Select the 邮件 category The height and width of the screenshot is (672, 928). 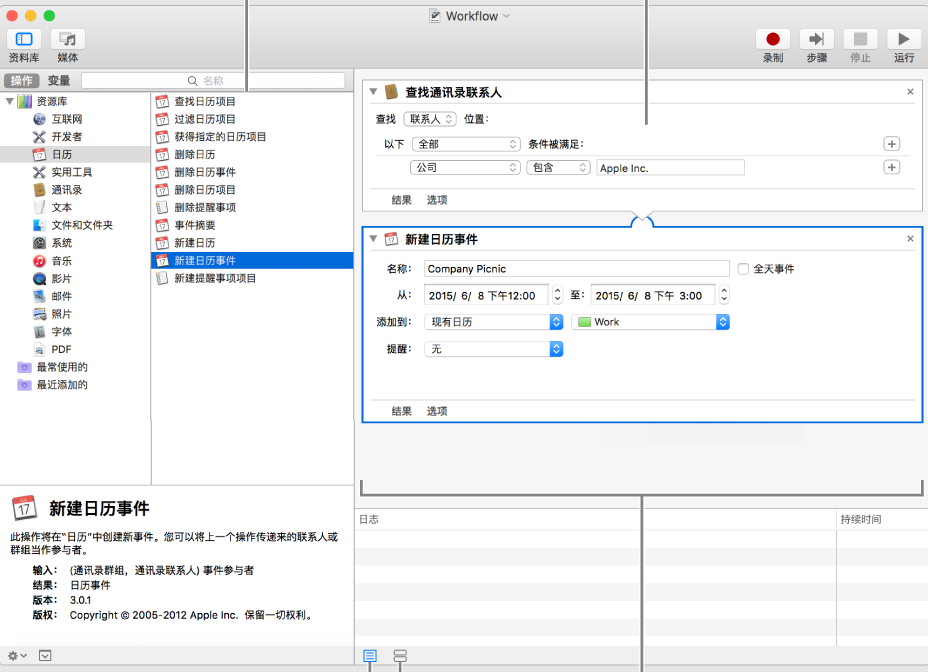pyautogui.click(x=62, y=297)
